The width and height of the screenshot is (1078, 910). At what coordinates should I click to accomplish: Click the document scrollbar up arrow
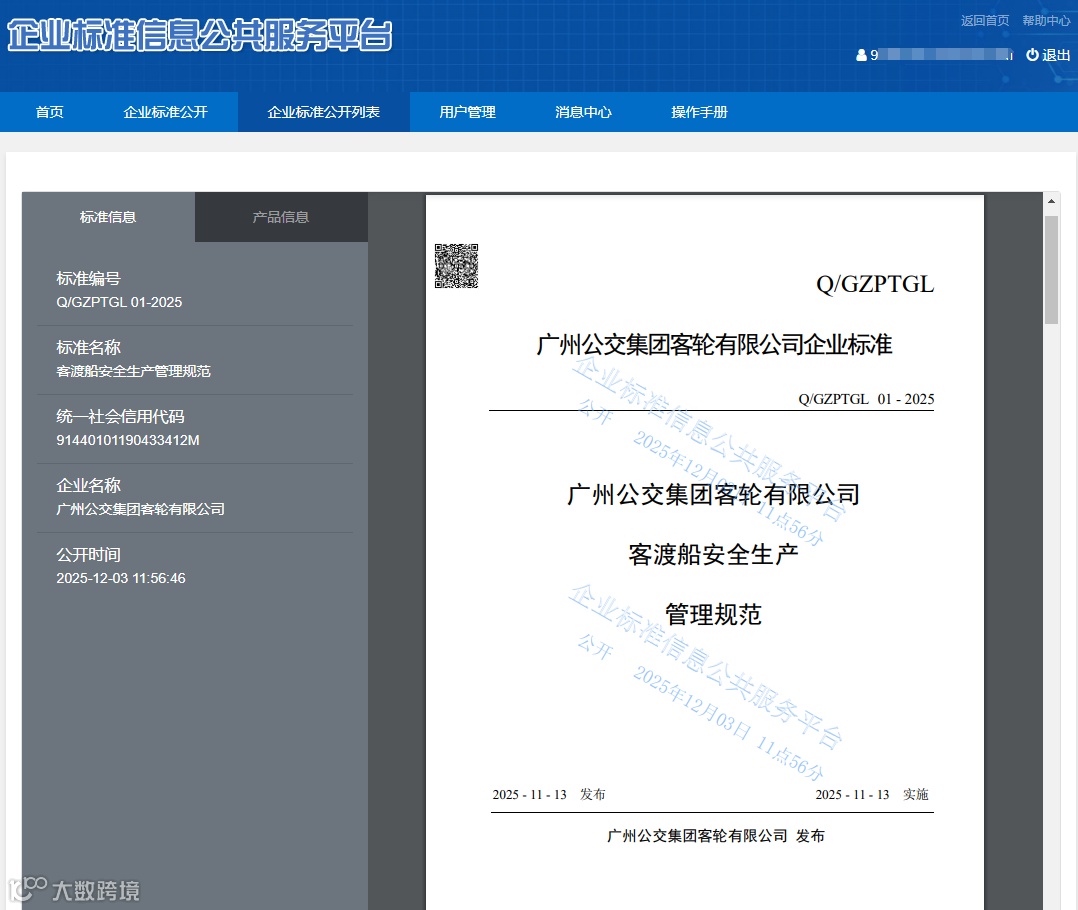coord(1051,201)
